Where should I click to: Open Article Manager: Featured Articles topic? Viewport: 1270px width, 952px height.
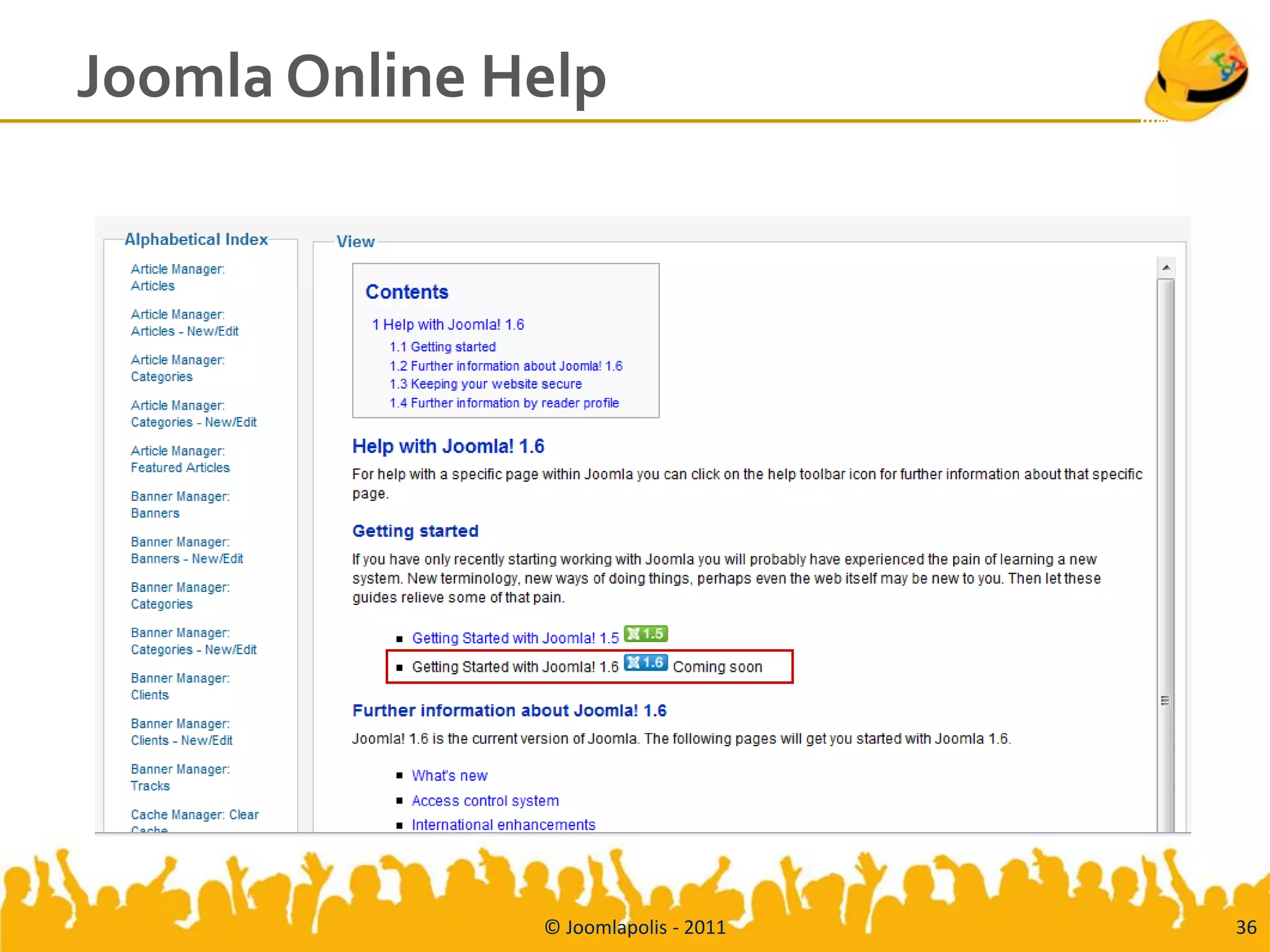pos(180,459)
